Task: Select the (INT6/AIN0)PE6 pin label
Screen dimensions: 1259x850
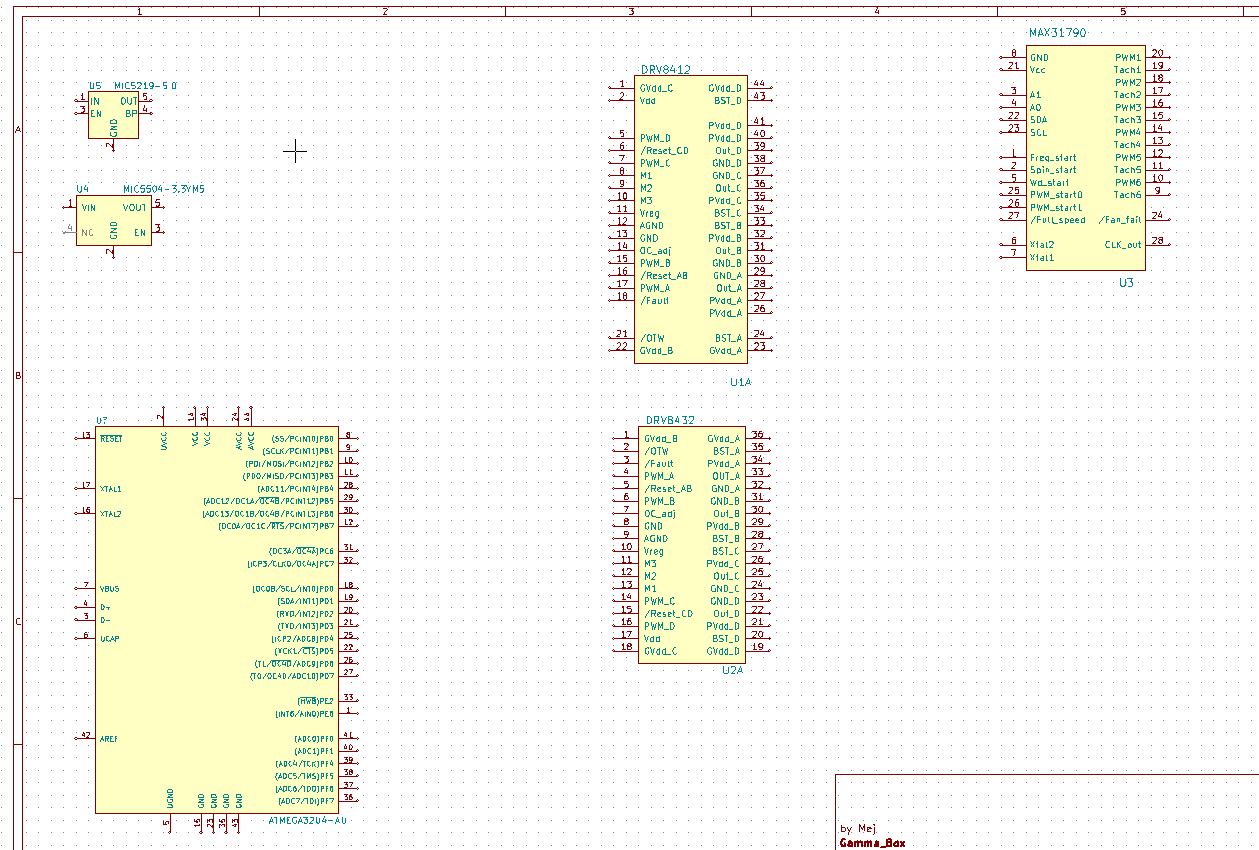Action: (304, 714)
